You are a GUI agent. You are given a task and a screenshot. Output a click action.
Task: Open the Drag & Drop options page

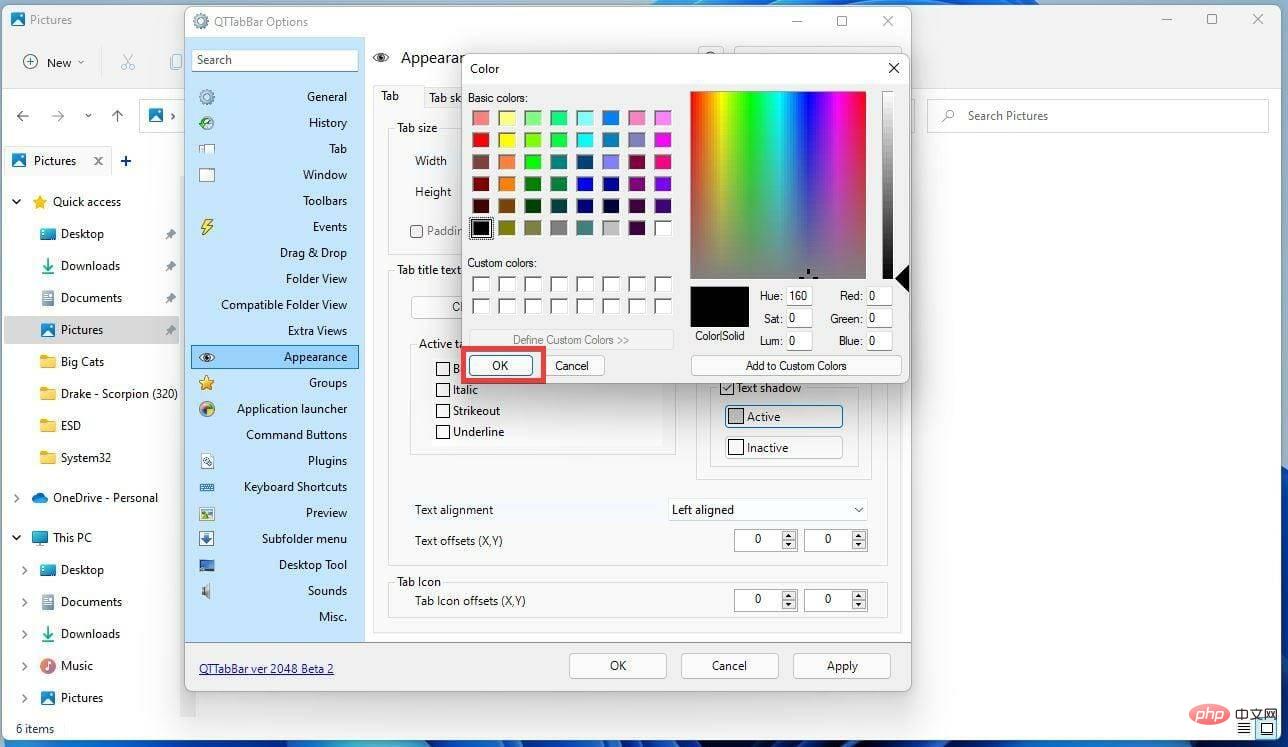313,253
